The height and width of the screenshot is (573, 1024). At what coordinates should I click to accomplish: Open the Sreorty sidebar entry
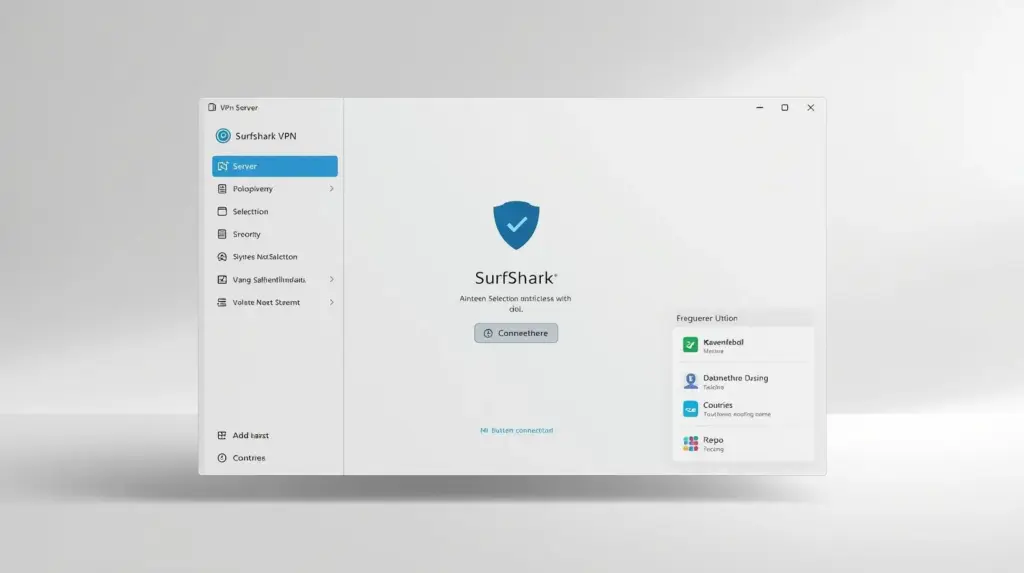click(275, 234)
